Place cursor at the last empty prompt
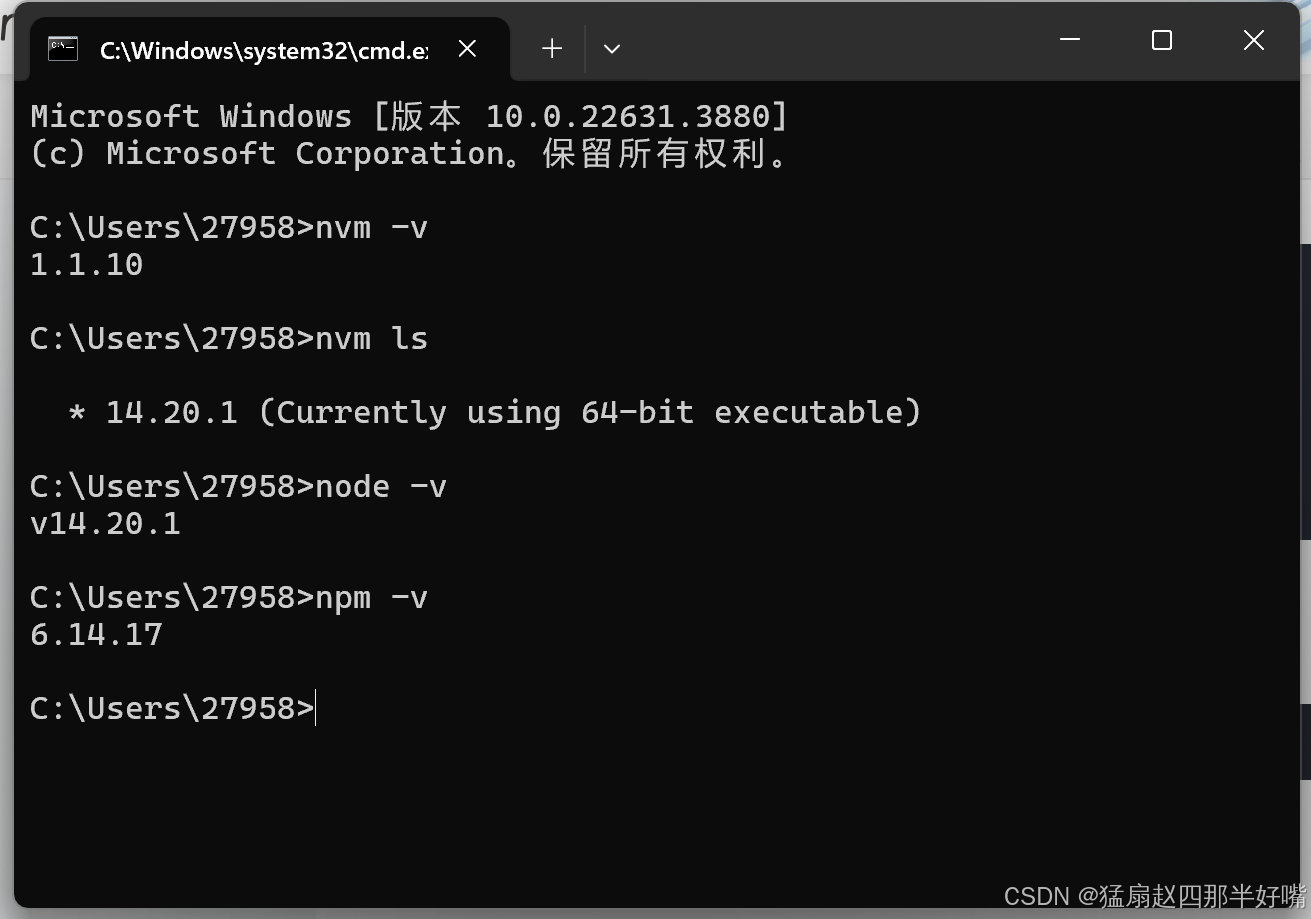 click(x=316, y=709)
